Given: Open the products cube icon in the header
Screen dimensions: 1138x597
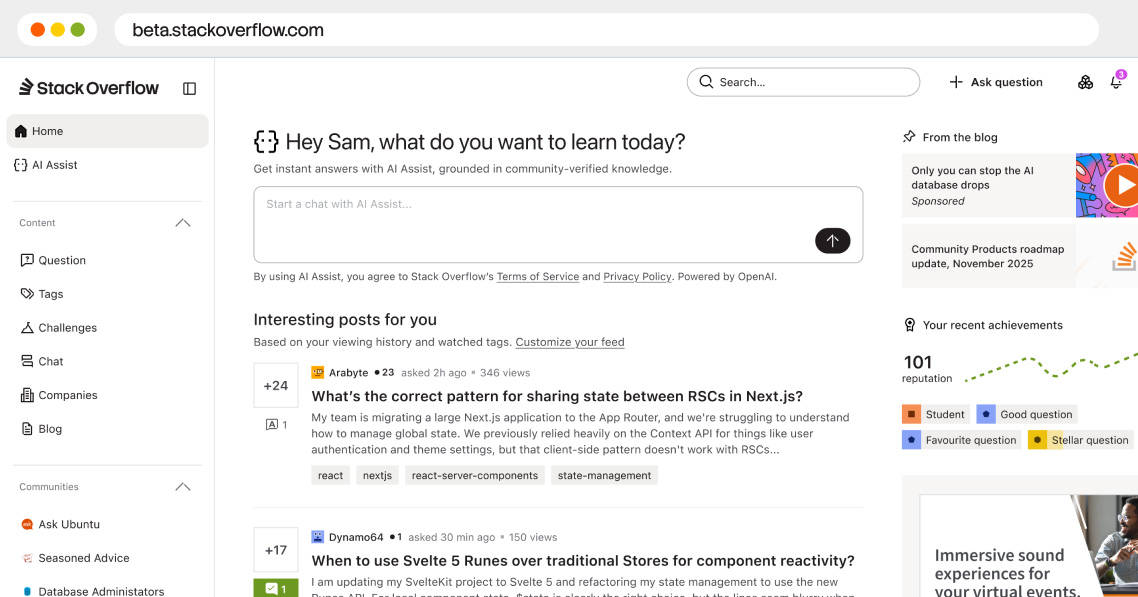Looking at the screenshot, I should (1086, 82).
